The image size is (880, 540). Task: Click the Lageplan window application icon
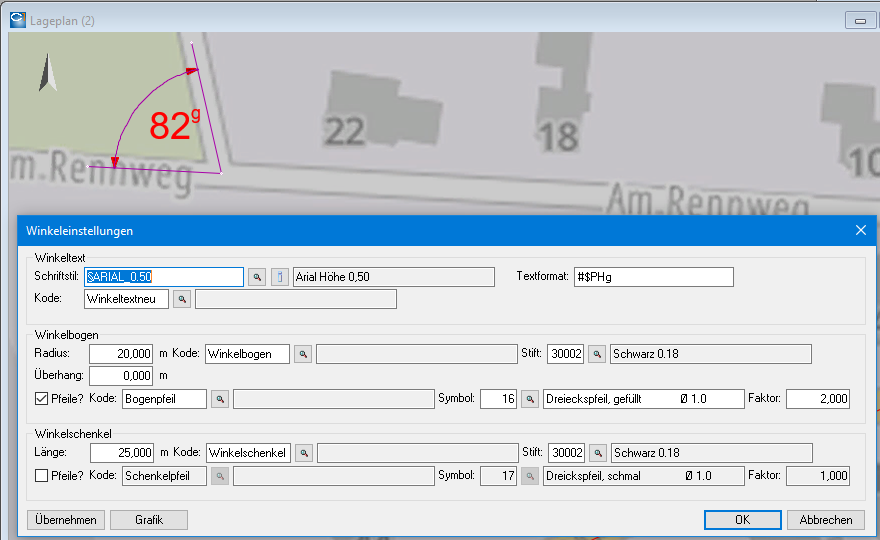coord(17,20)
